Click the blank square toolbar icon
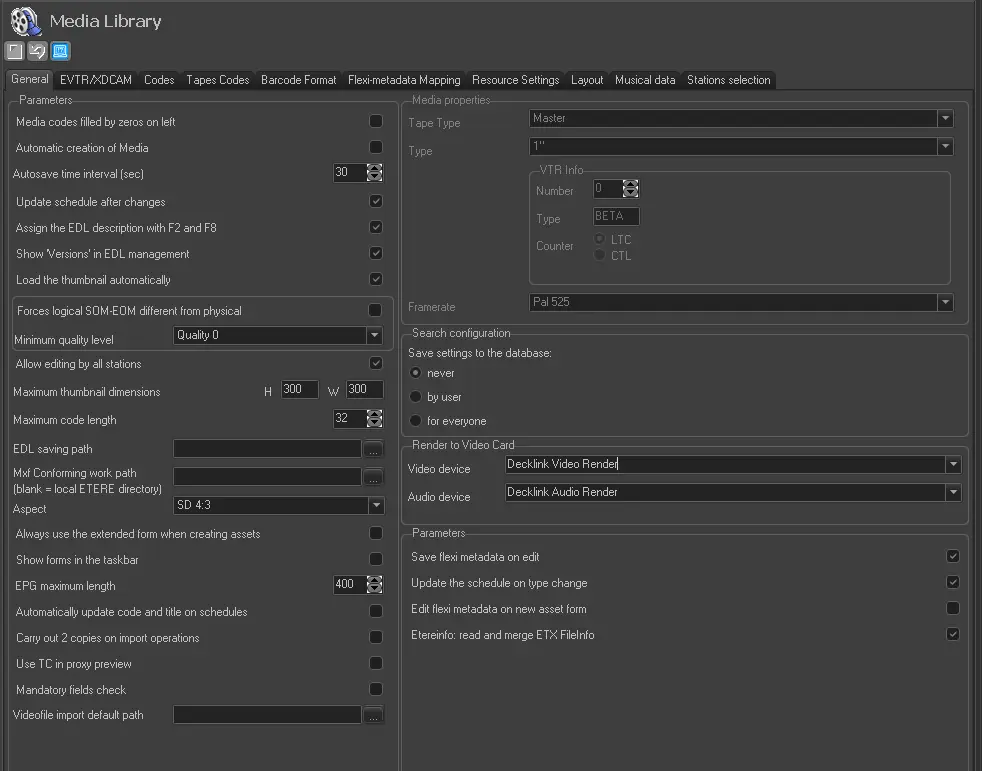The width and height of the screenshot is (982, 771). [x=14, y=51]
